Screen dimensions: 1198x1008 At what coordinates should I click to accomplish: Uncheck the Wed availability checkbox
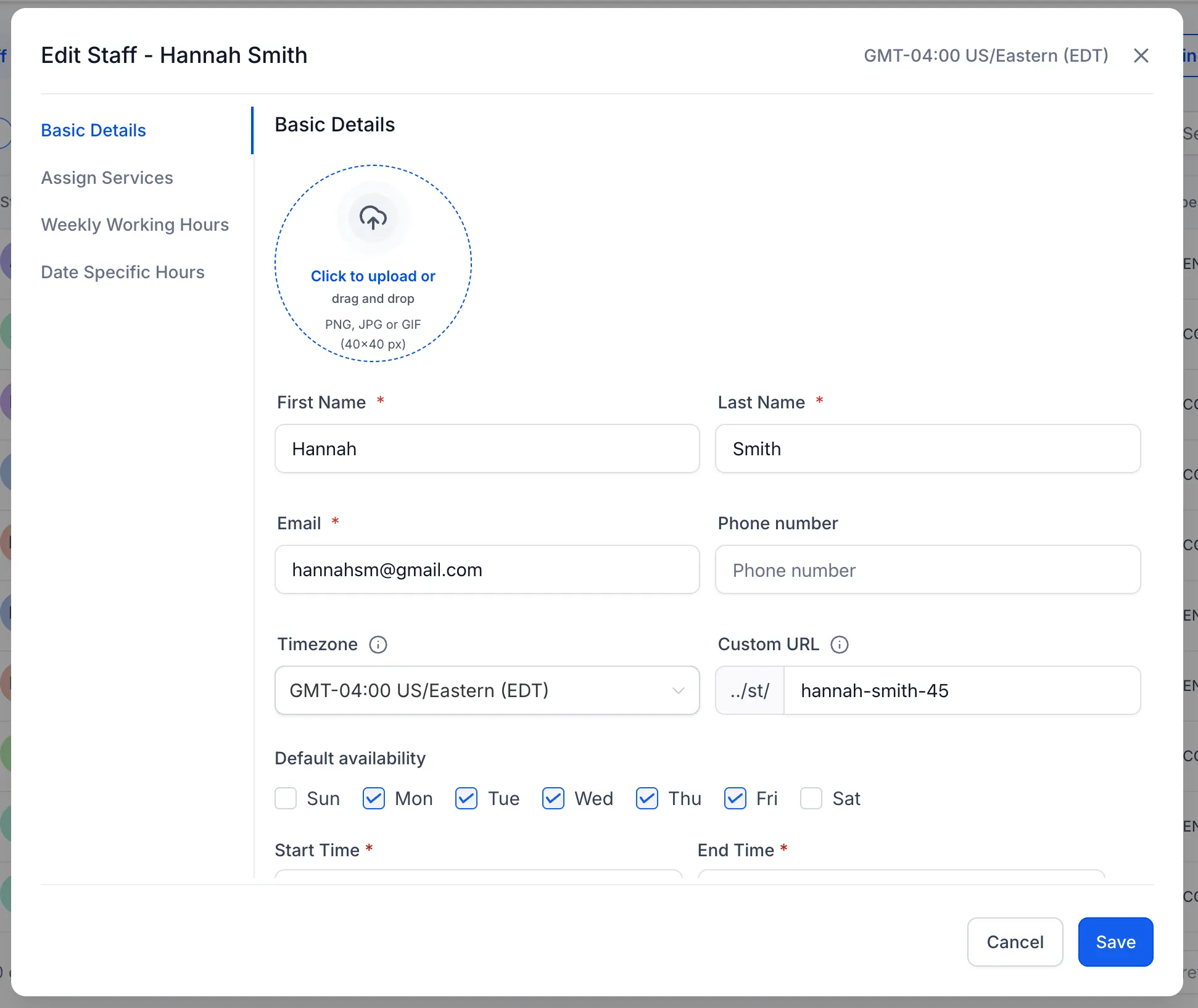[x=553, y=798]
